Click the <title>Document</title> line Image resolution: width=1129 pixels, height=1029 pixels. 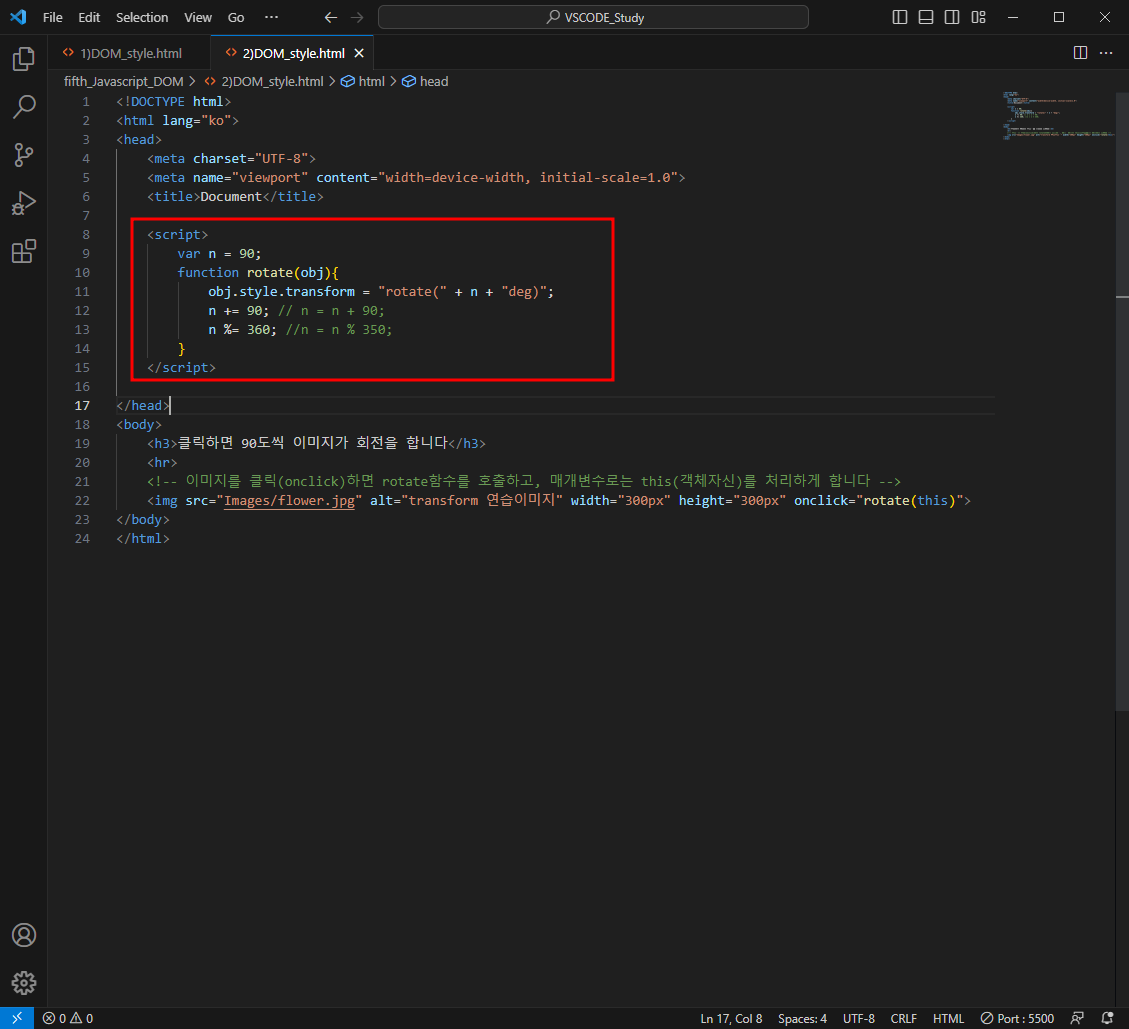[x=235, y=197]
